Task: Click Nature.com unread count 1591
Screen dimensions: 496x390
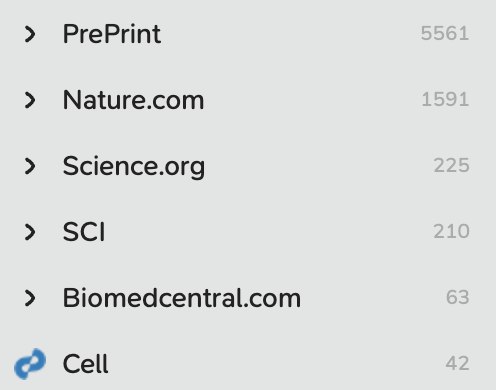Action: click(445, 99)
